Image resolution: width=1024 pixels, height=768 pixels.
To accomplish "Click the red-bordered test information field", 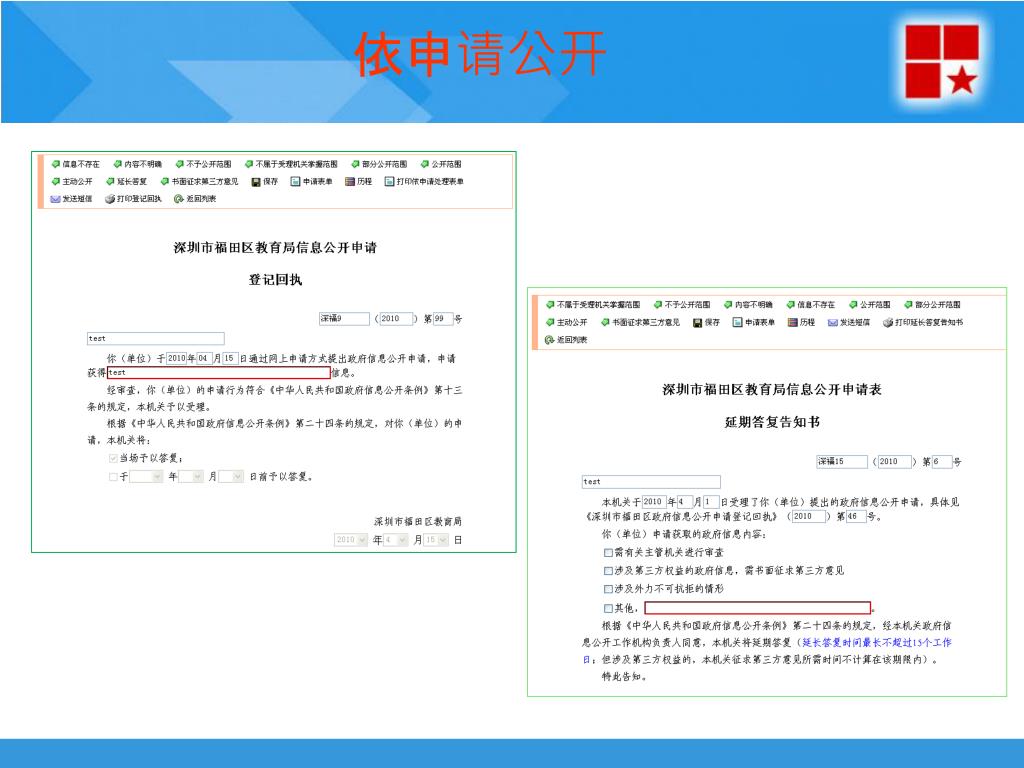I will tap(219, 372).
